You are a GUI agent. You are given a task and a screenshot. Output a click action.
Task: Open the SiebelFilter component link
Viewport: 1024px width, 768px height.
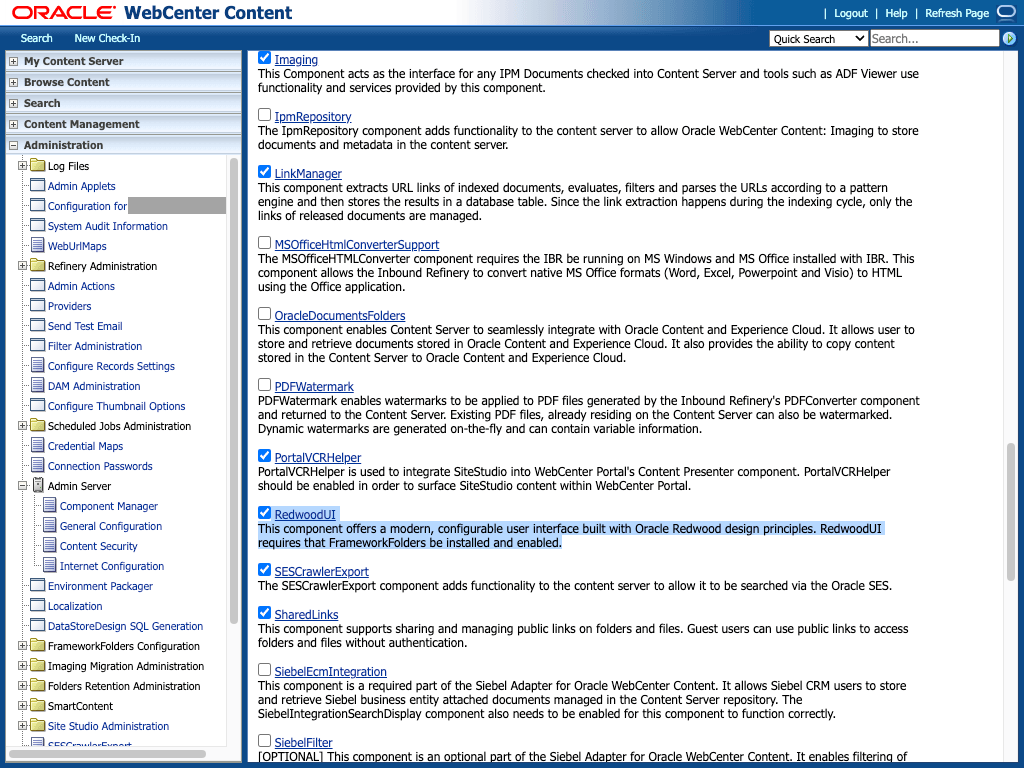pos(303,743)
